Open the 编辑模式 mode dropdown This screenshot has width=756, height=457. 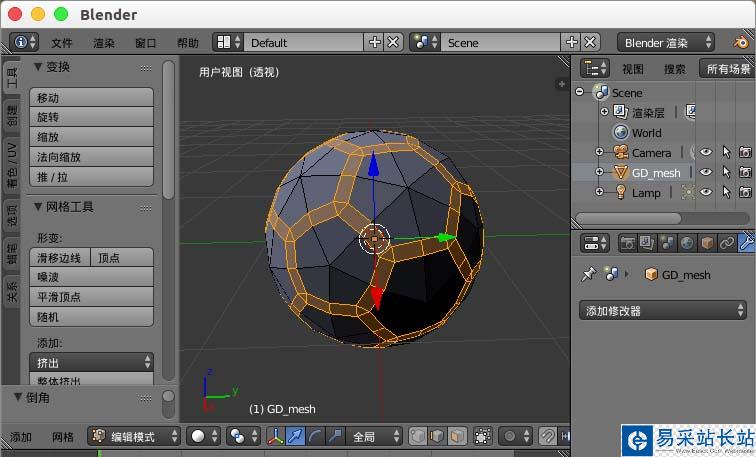pos(134,436)
